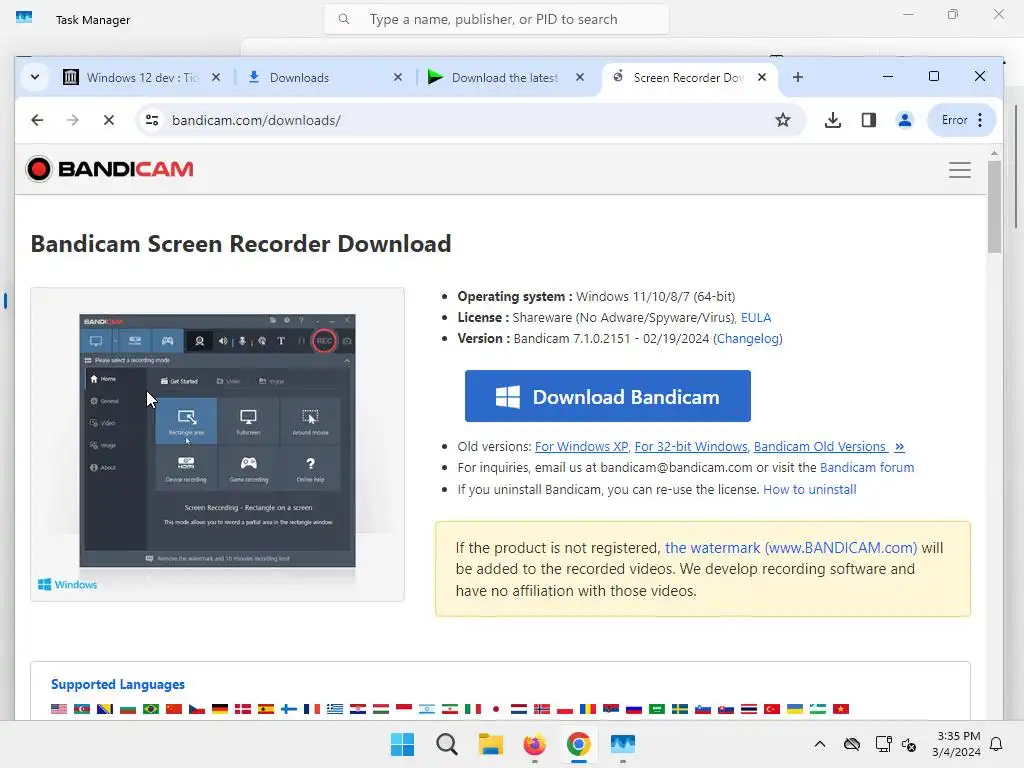Select the Germany flag language
This screenshot has height=768, width=1024.
coord(220,709)
